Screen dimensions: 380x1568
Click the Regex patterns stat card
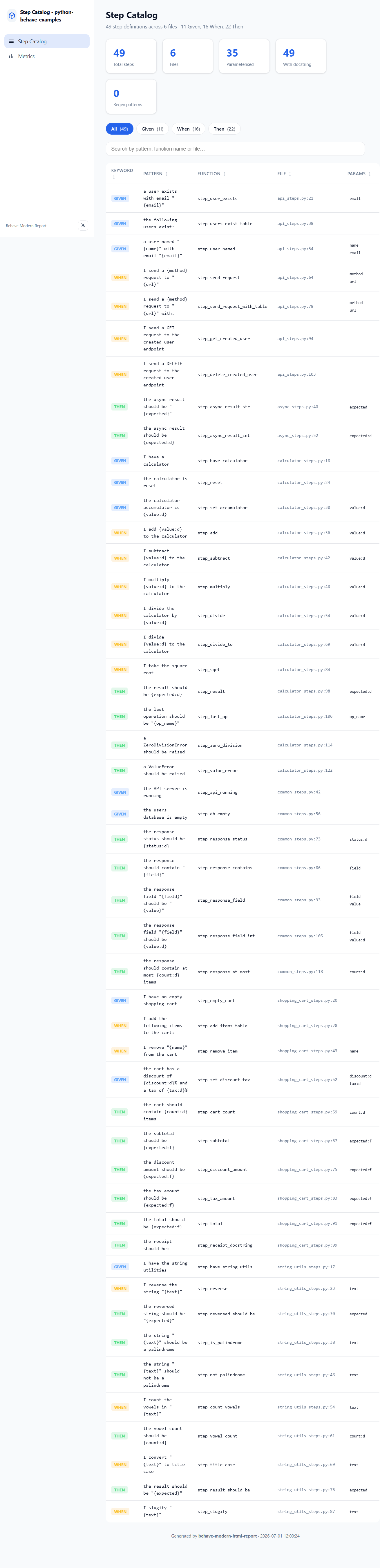tap(131, 97)
